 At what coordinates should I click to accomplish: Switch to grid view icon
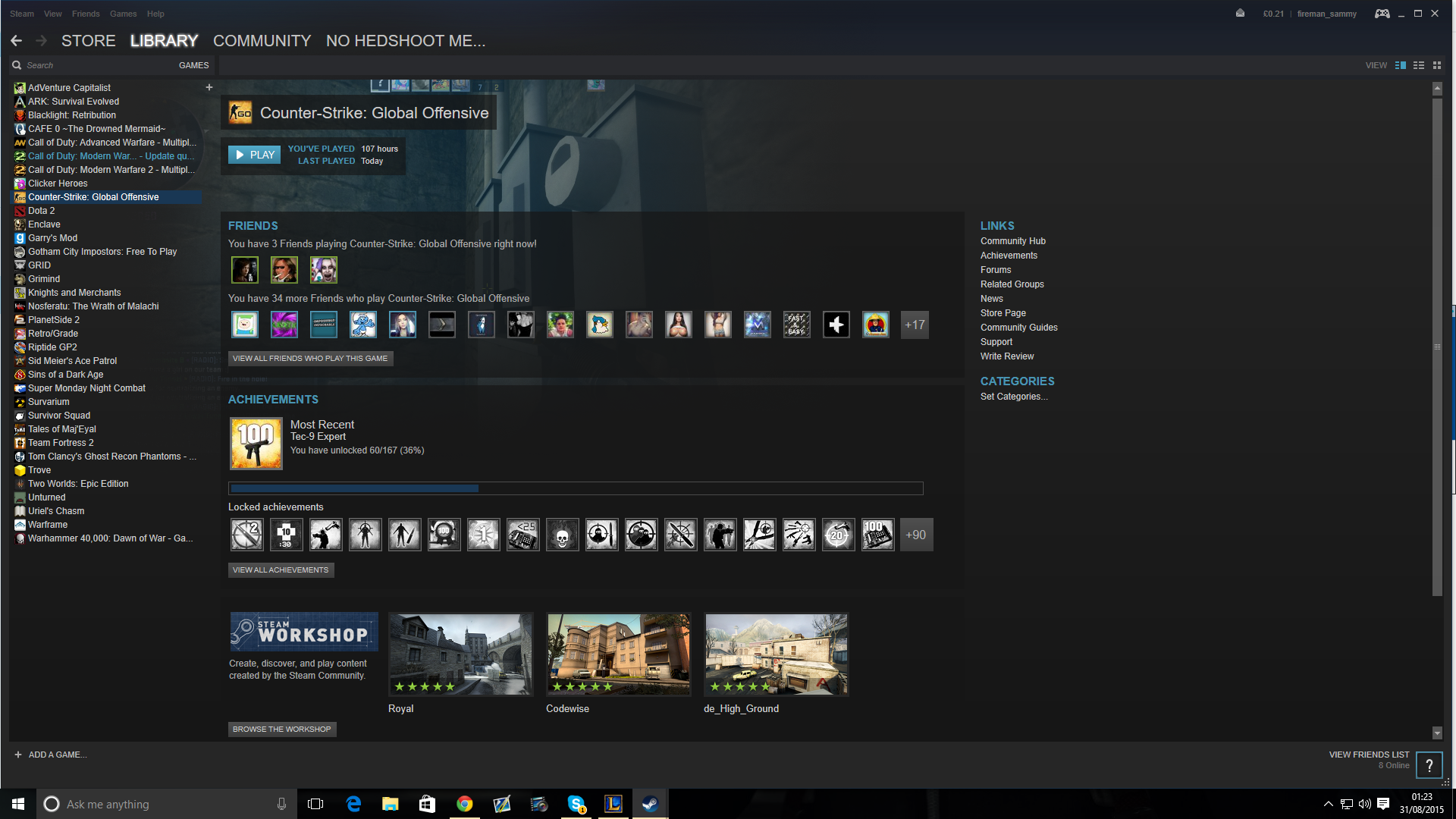(x=1436, y=65)
